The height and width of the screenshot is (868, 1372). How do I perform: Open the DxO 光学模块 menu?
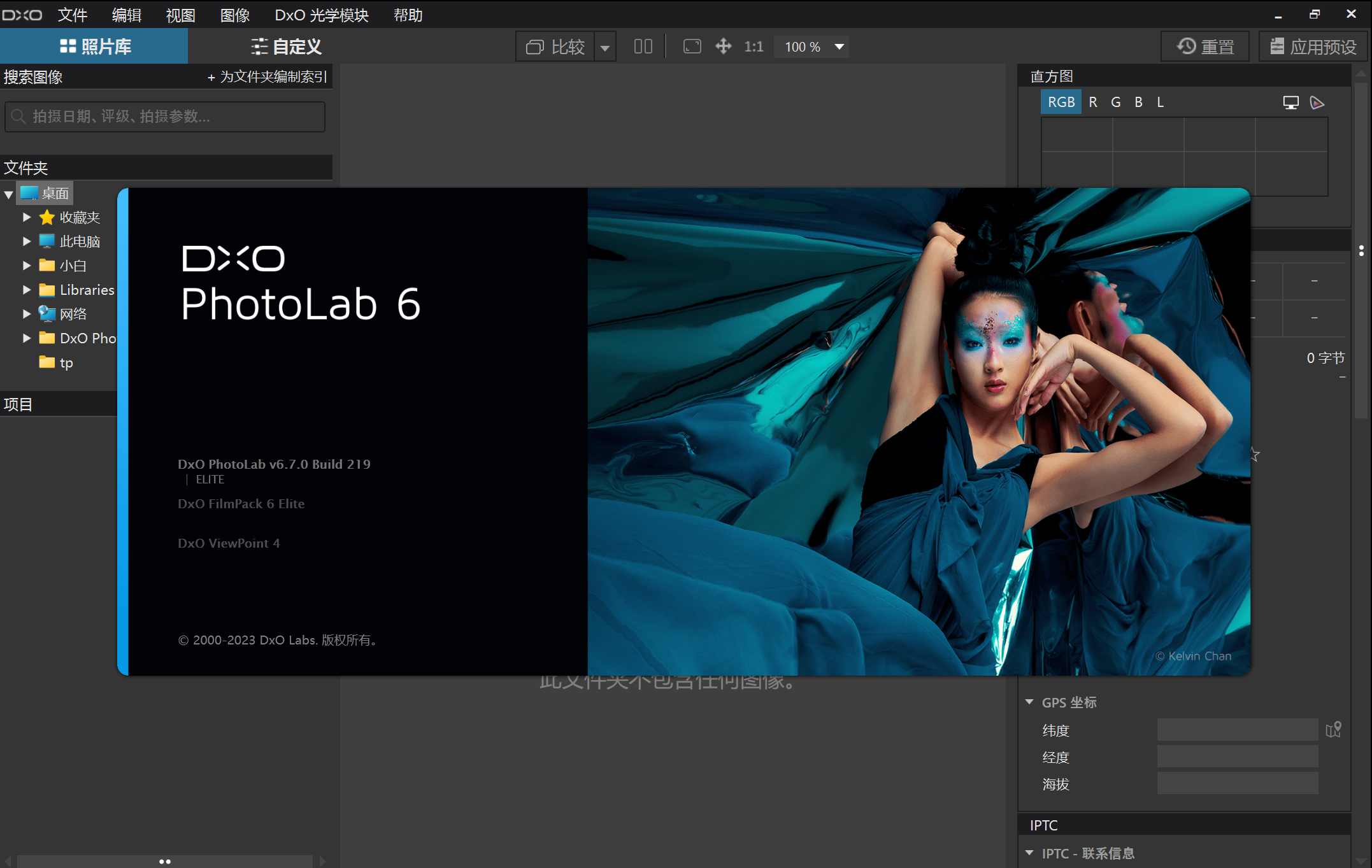point(322,14)
